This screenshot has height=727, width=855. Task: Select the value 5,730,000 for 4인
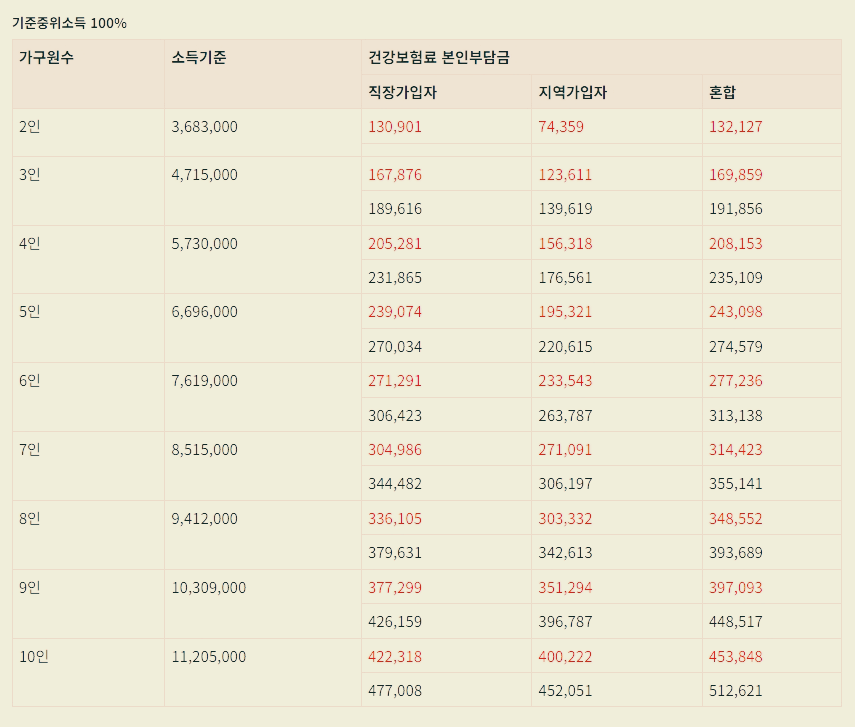click(x=204, y=242)
